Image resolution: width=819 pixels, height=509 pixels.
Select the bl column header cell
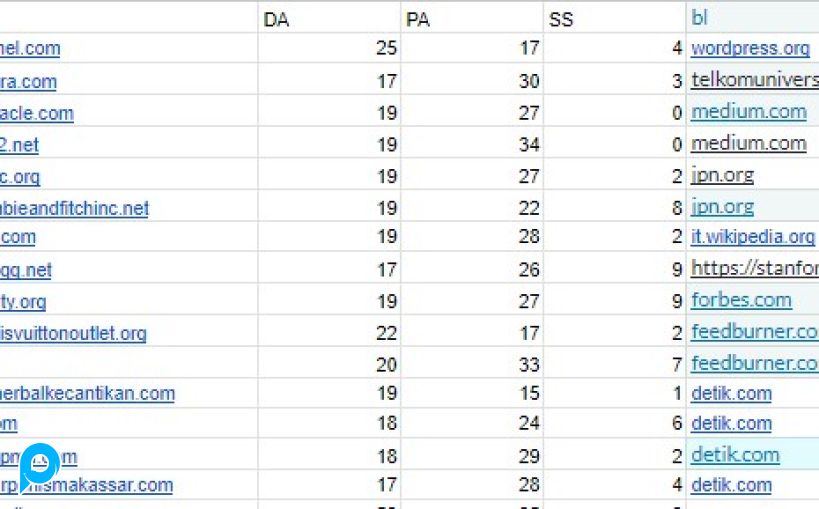753,17
